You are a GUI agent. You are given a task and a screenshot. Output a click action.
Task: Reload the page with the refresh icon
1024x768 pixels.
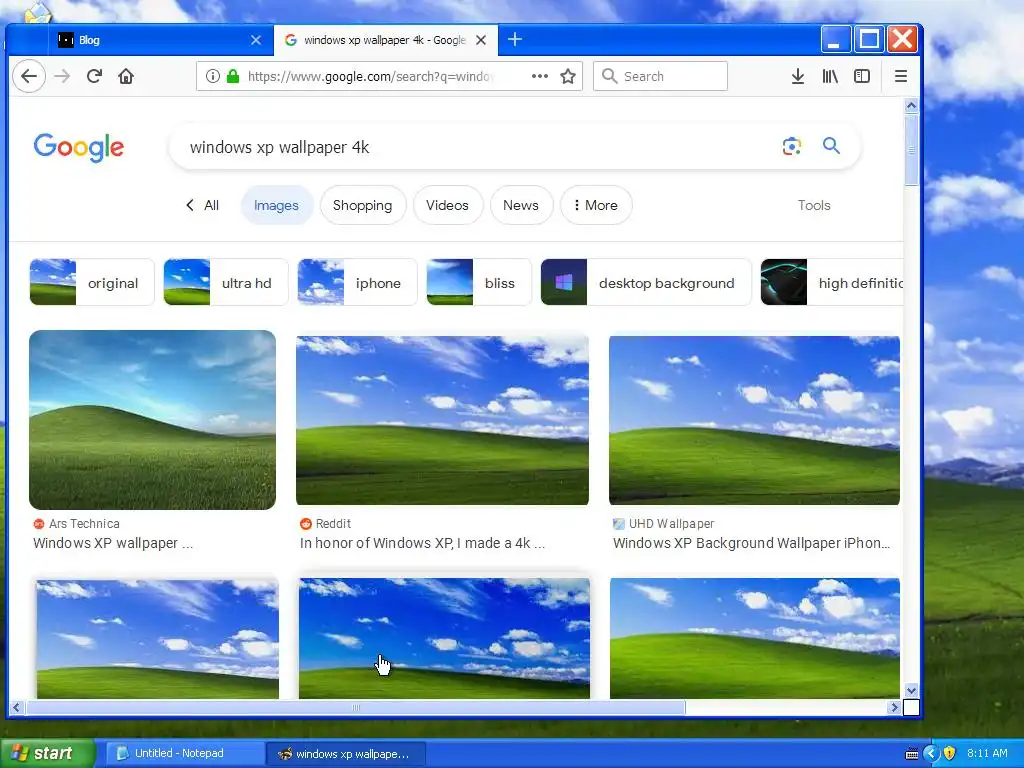(x=94, y=76)
